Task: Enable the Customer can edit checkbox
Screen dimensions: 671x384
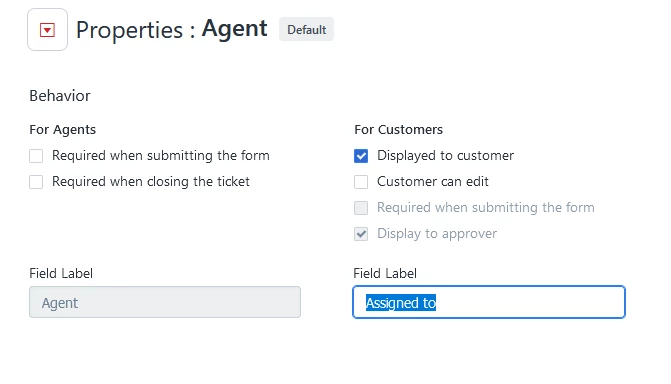Action: point(361,182)
